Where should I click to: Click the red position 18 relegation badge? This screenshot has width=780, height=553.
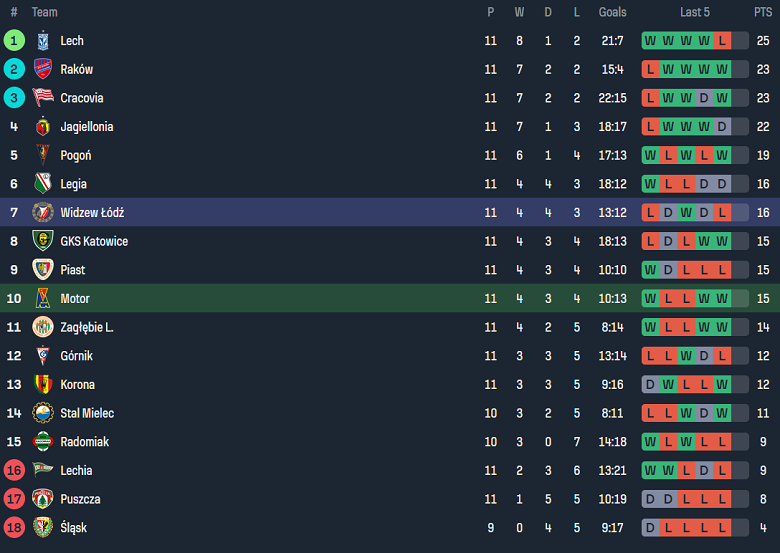pyautogui.click(x=14, y=527)
